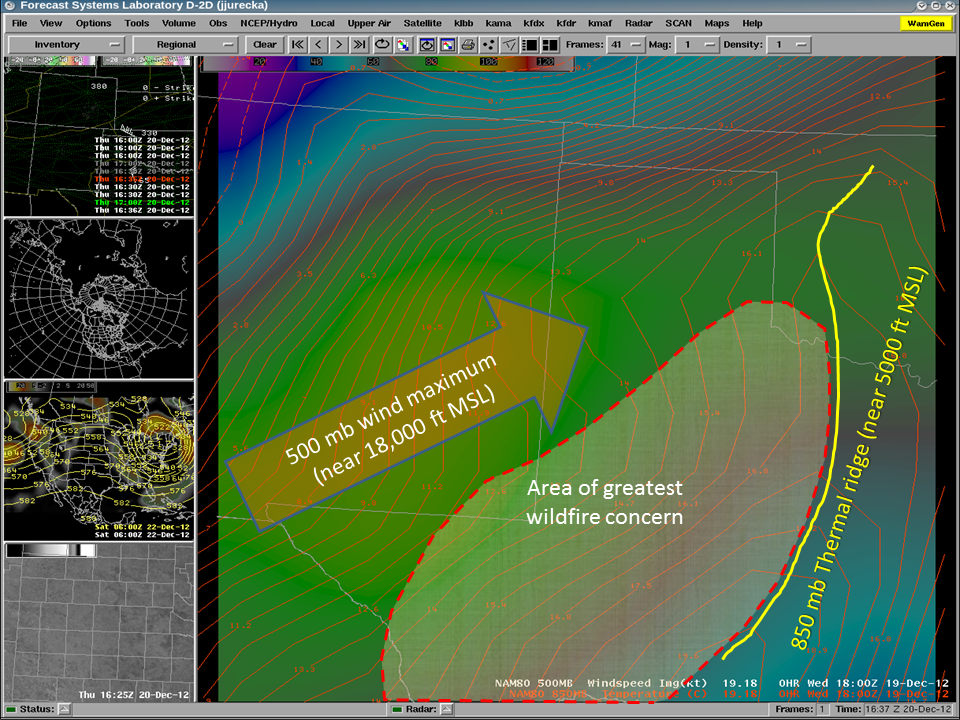The height and width of the screenshot is (720, 960).
Task: Click the green Radar indicator light
Action: coord(397,710)
